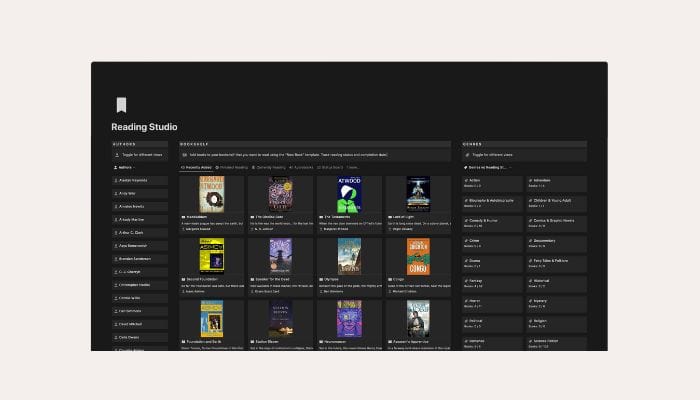Open the Station Eleven book cover
Viewport: 700px width, 400px height.
coord(280,318)
